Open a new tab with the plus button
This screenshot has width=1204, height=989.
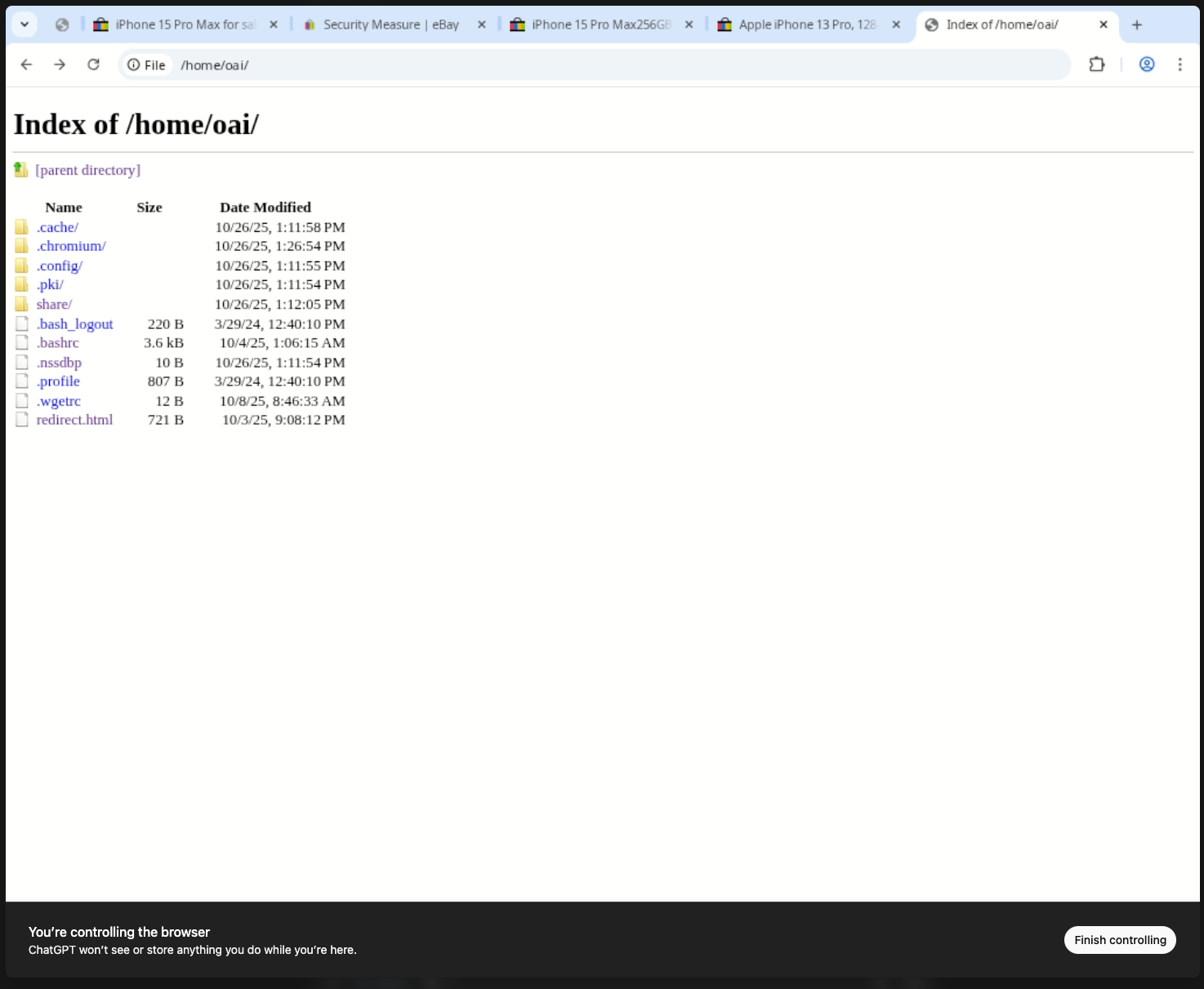click(x=1136, y=25)
